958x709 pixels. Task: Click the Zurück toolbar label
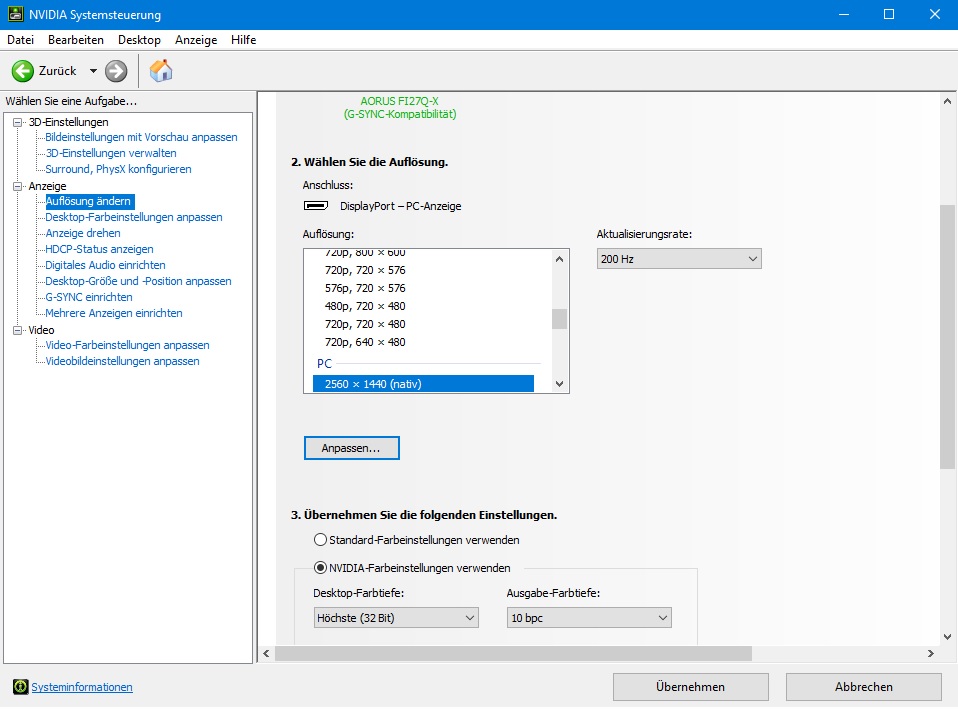coord(58,71)
